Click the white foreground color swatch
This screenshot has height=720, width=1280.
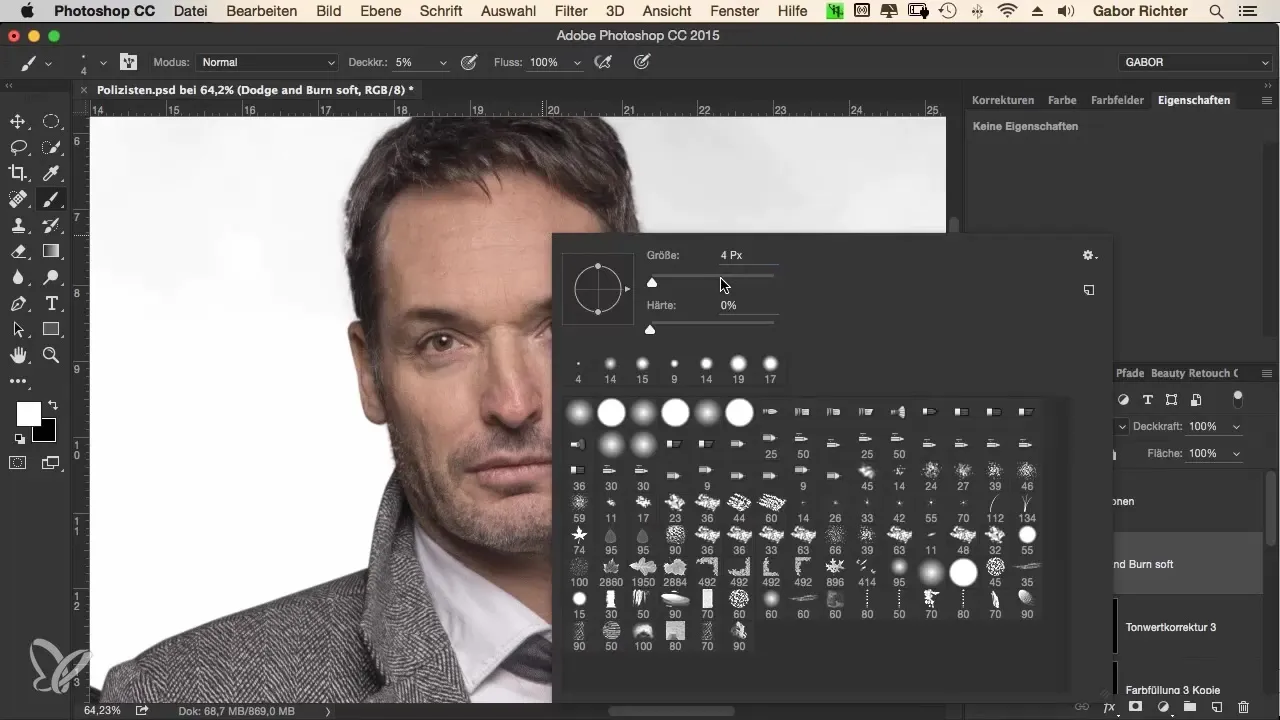28,413
